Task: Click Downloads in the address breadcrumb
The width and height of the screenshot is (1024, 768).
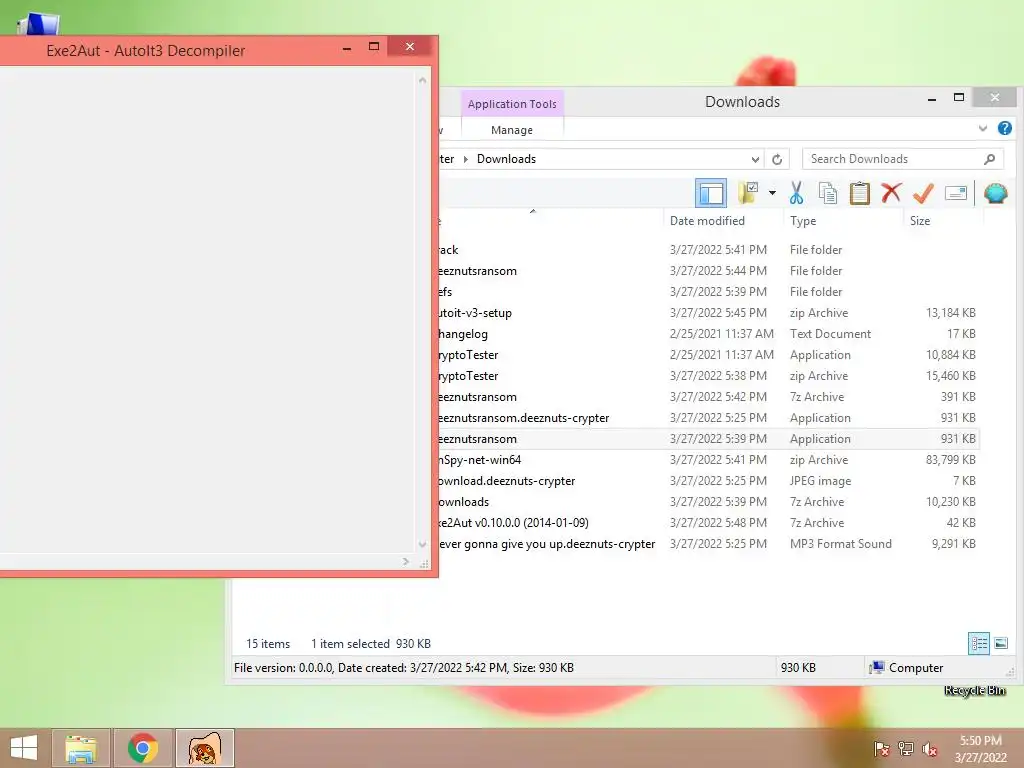Action: 506,159
